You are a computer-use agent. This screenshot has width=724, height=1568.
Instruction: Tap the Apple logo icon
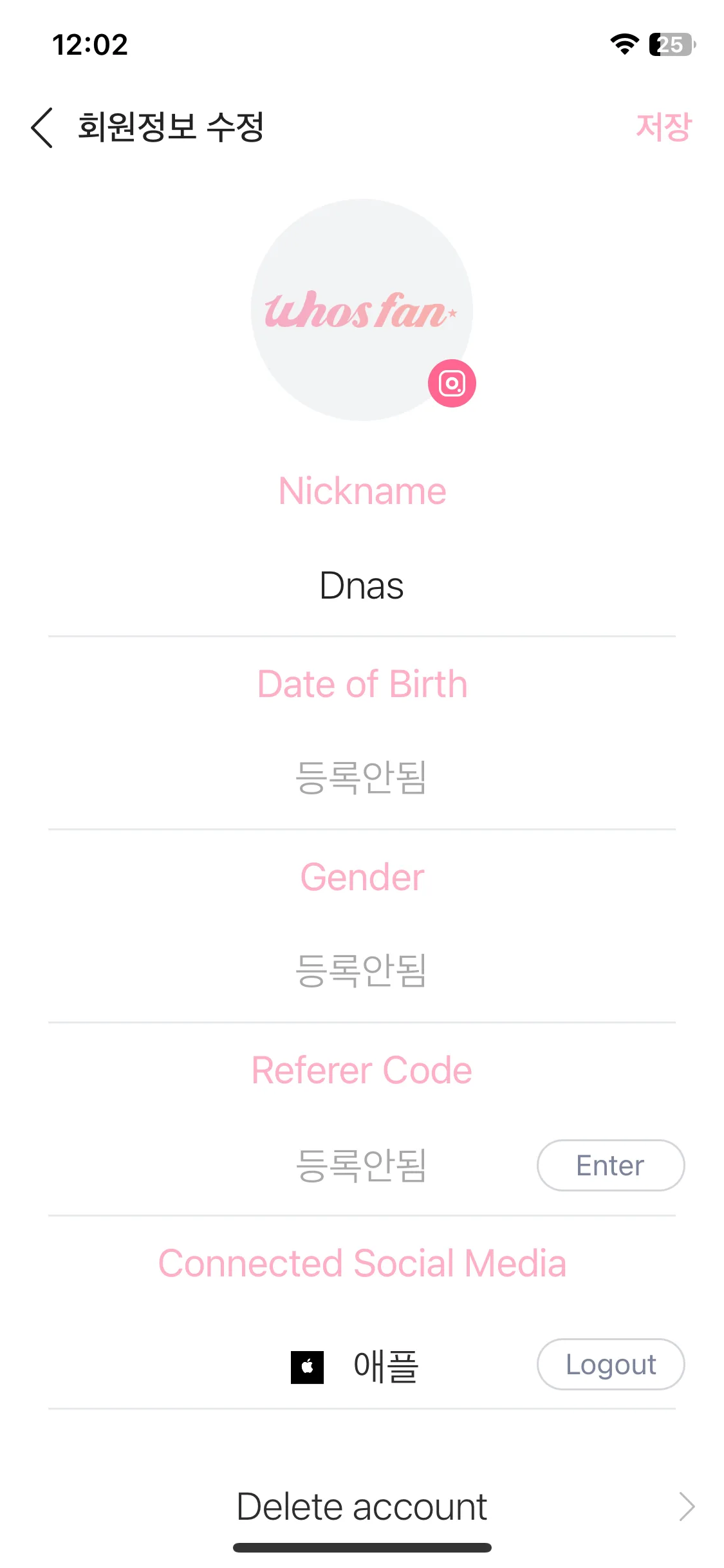click(x=308, y=1367)
